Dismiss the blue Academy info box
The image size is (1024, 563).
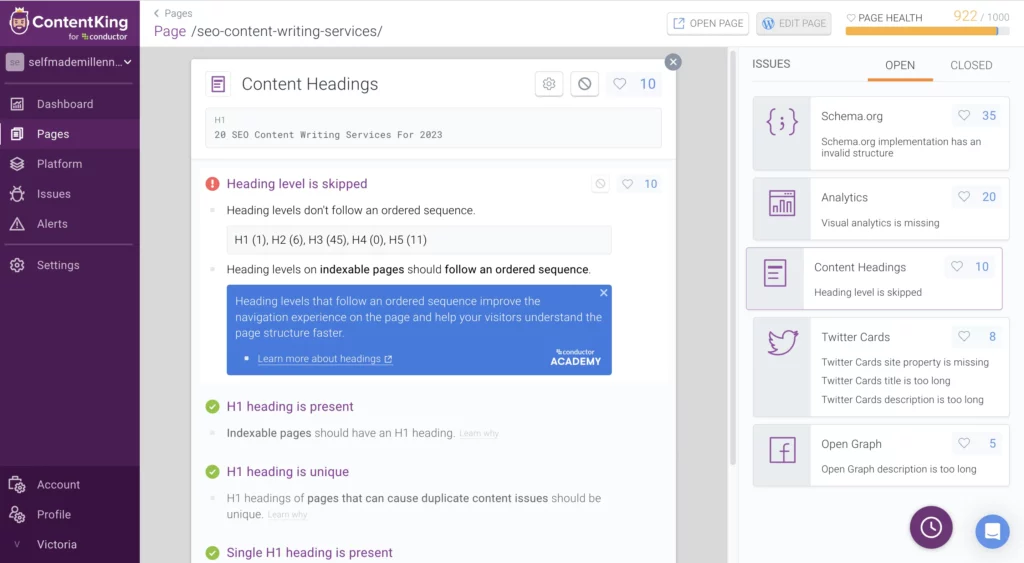tap(603, 293)
